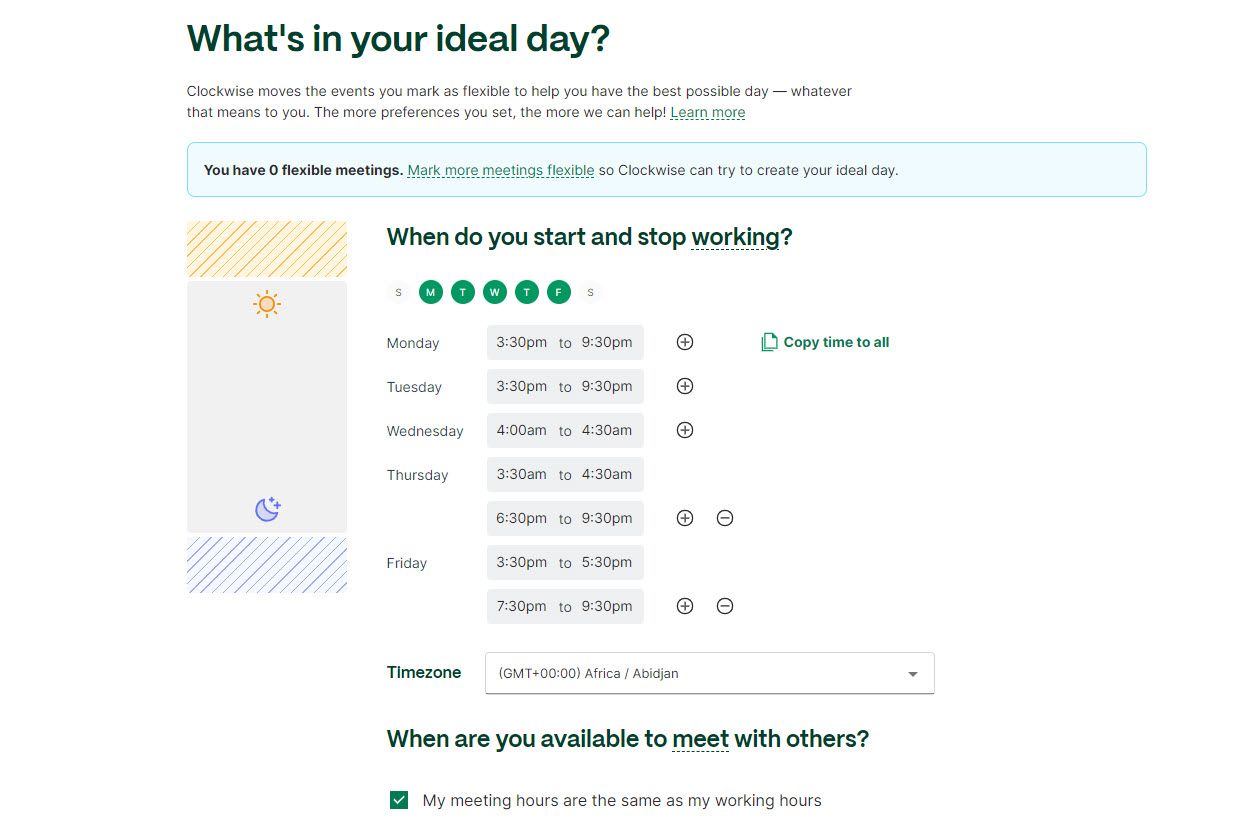This screenshot has height=836, width=1248.
Task: Toggle Wednesday off in the weekday row
Action: coord(494,292)
